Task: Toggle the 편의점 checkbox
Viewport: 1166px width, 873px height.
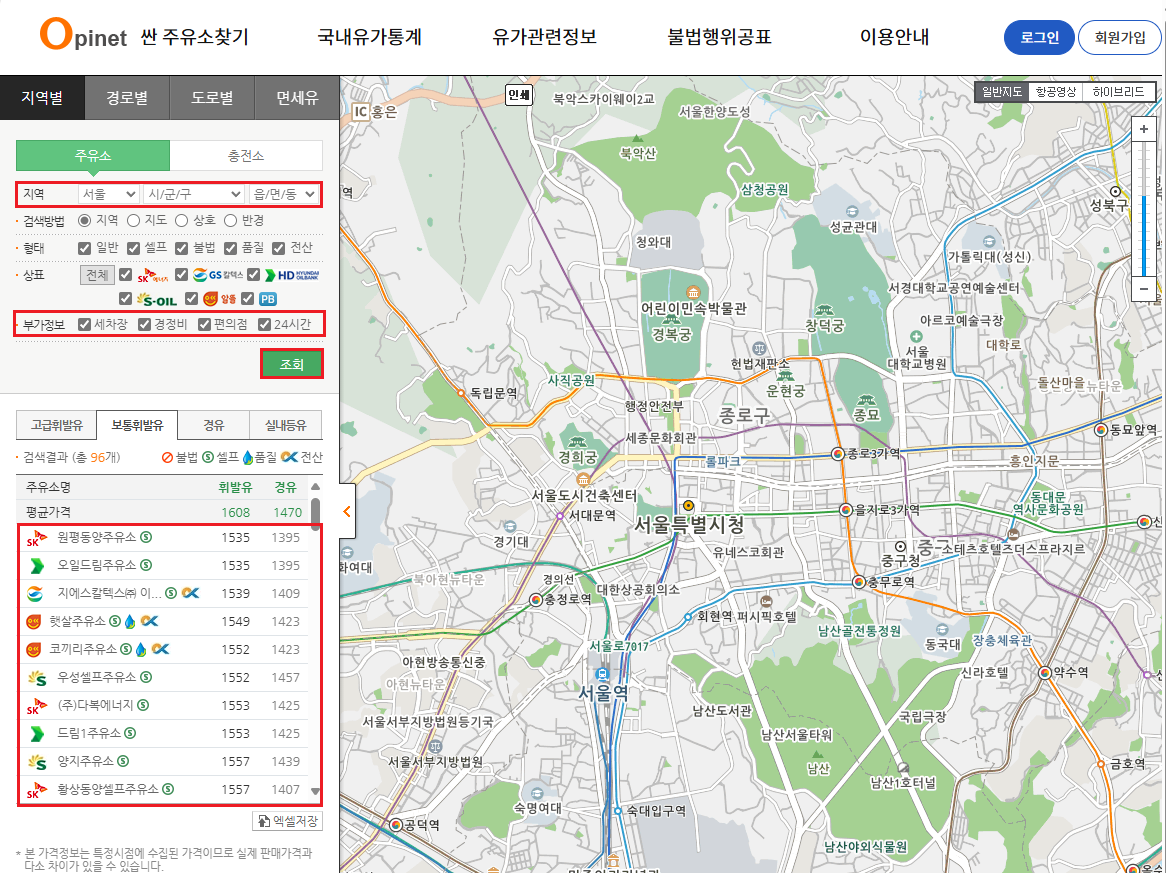Action: [x=204, y=324]
